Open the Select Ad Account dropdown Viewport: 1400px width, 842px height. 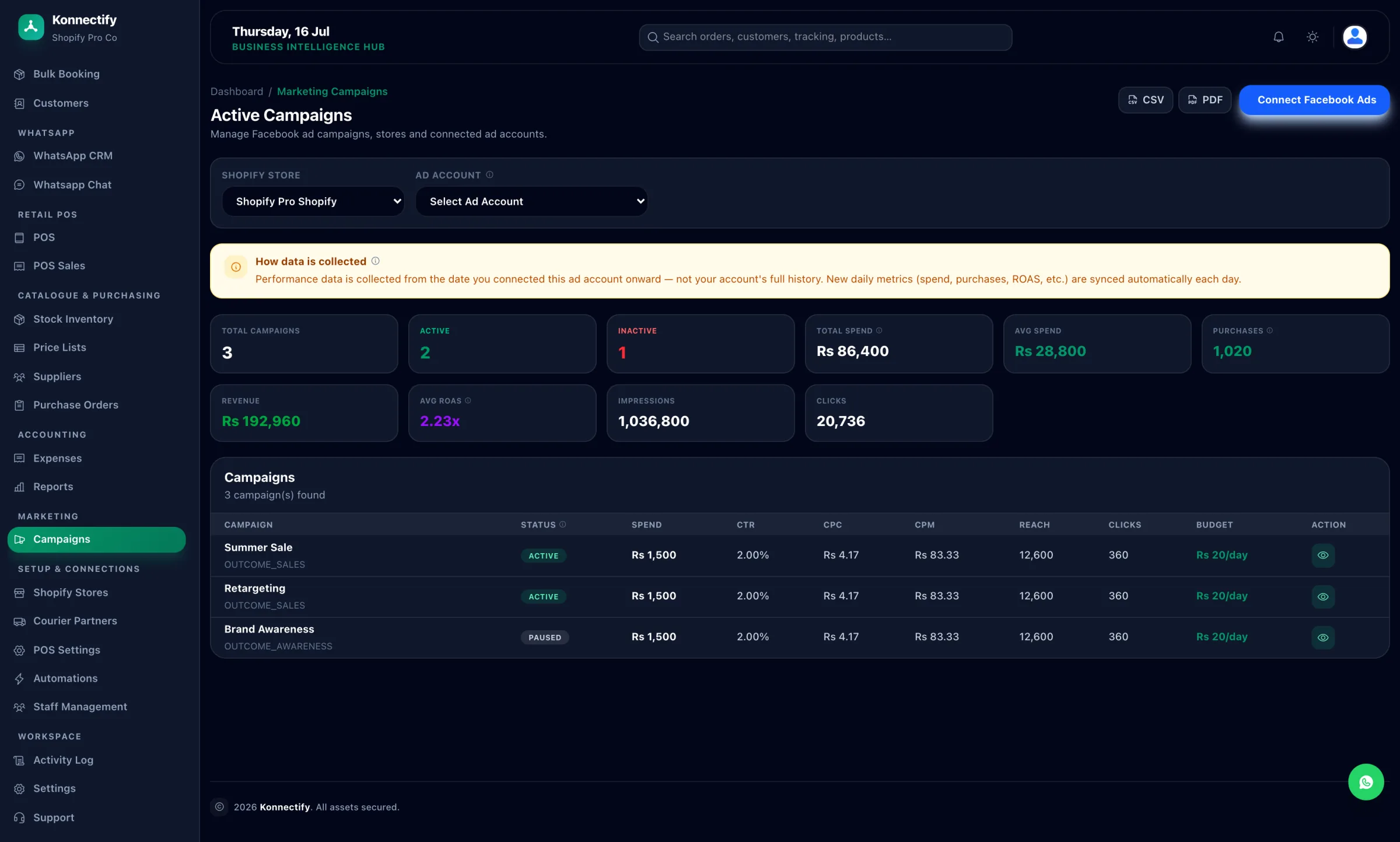point(531,201)
